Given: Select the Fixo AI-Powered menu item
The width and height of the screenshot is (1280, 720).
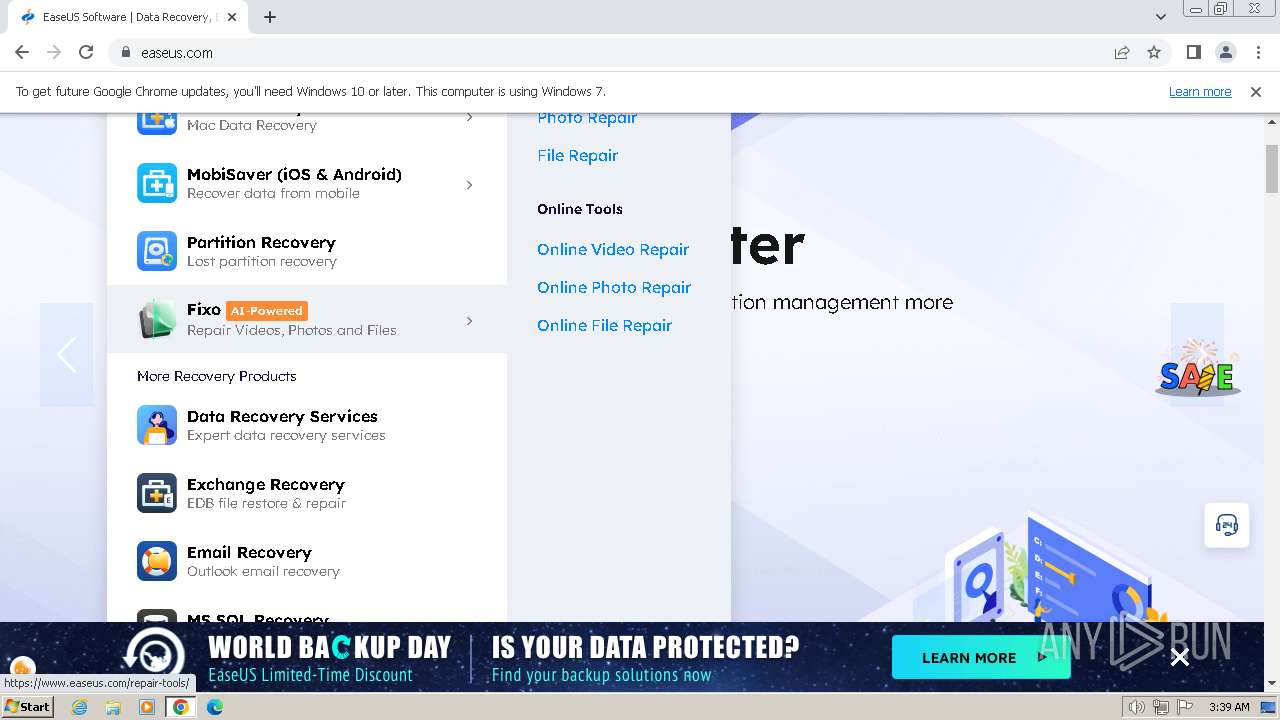Looking at the screenshot, I should point(307,319).
